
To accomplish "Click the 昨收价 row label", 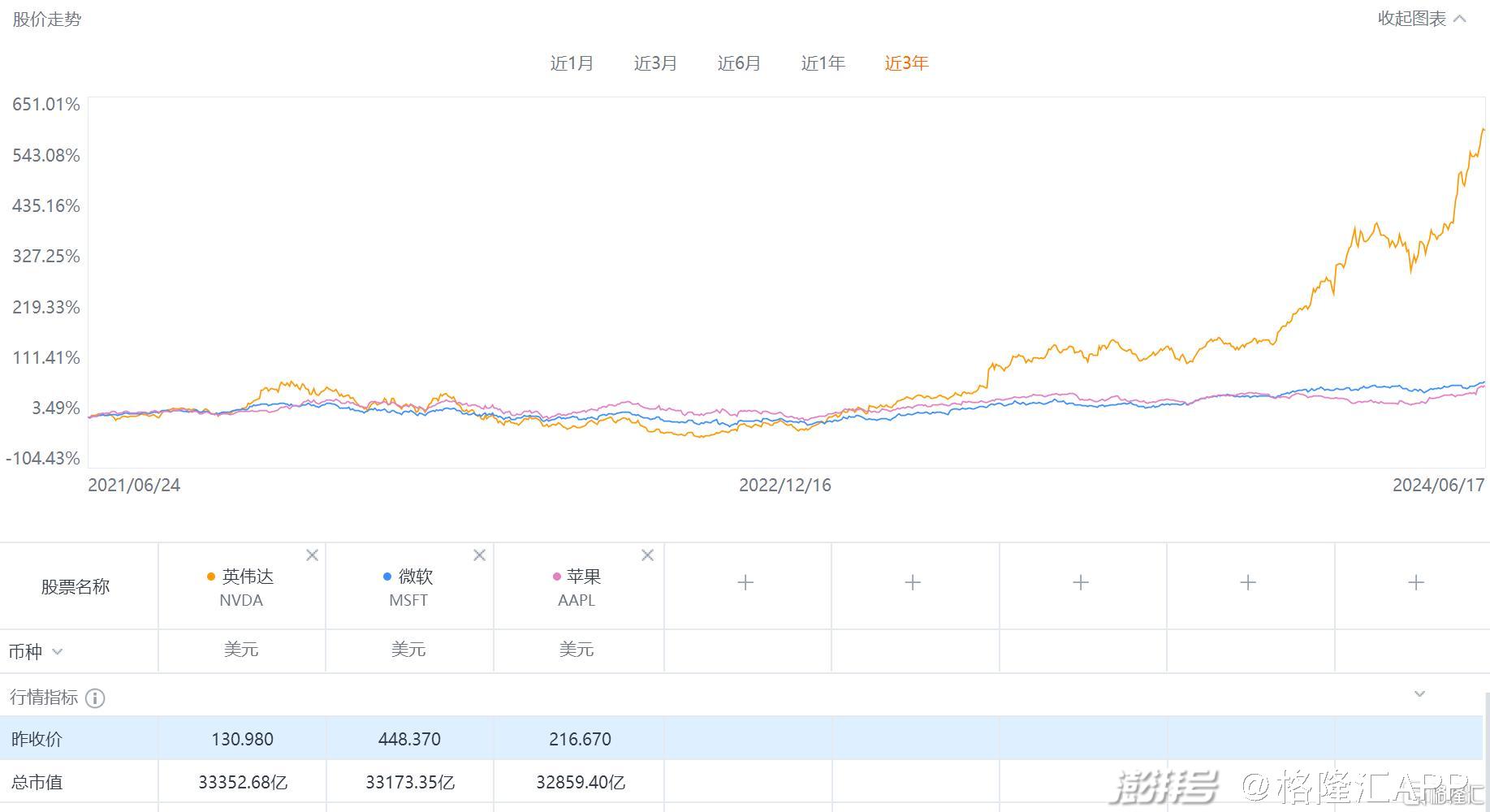I will 37,739.
